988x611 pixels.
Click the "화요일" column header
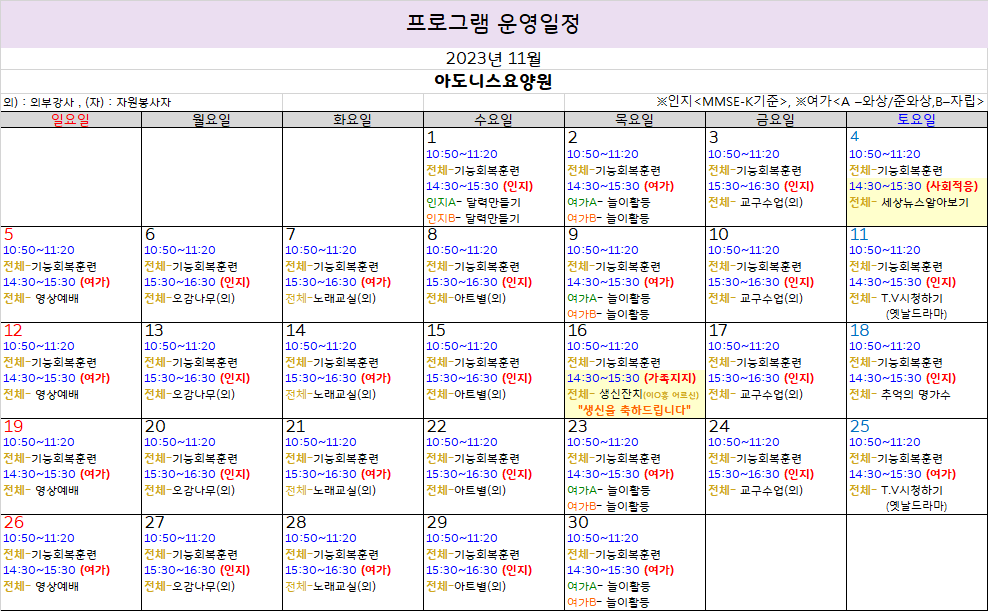tap(353, 120)
